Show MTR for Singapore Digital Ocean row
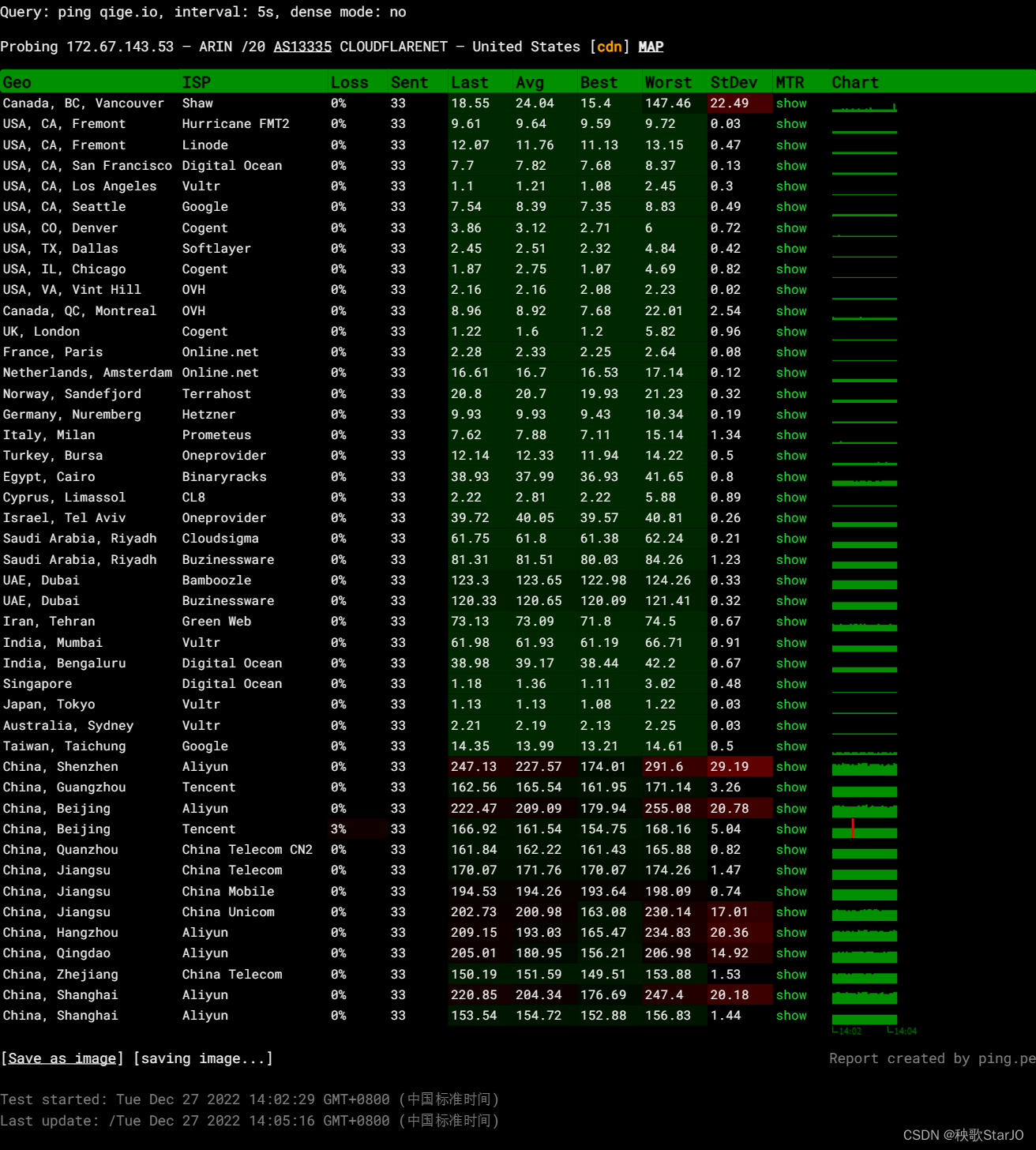Image resolution: width=1036 pixels, height=1150 pixels. tap(791, 684)
